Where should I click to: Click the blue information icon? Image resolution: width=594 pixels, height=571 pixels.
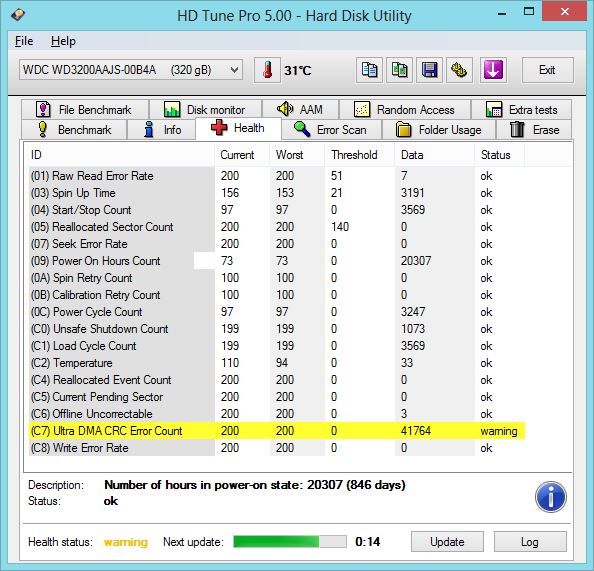click(550, 497)
